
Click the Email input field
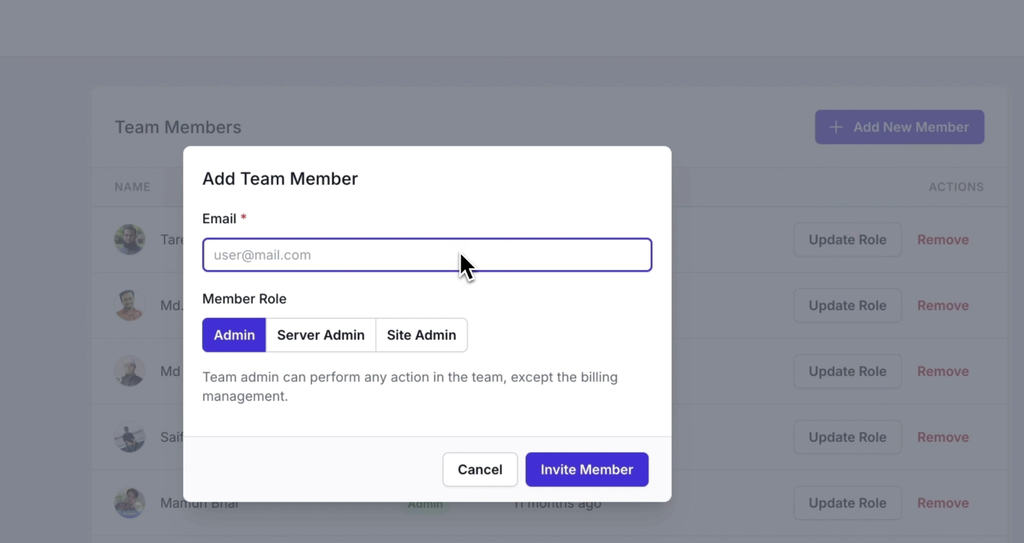click(x=427, y=255)
